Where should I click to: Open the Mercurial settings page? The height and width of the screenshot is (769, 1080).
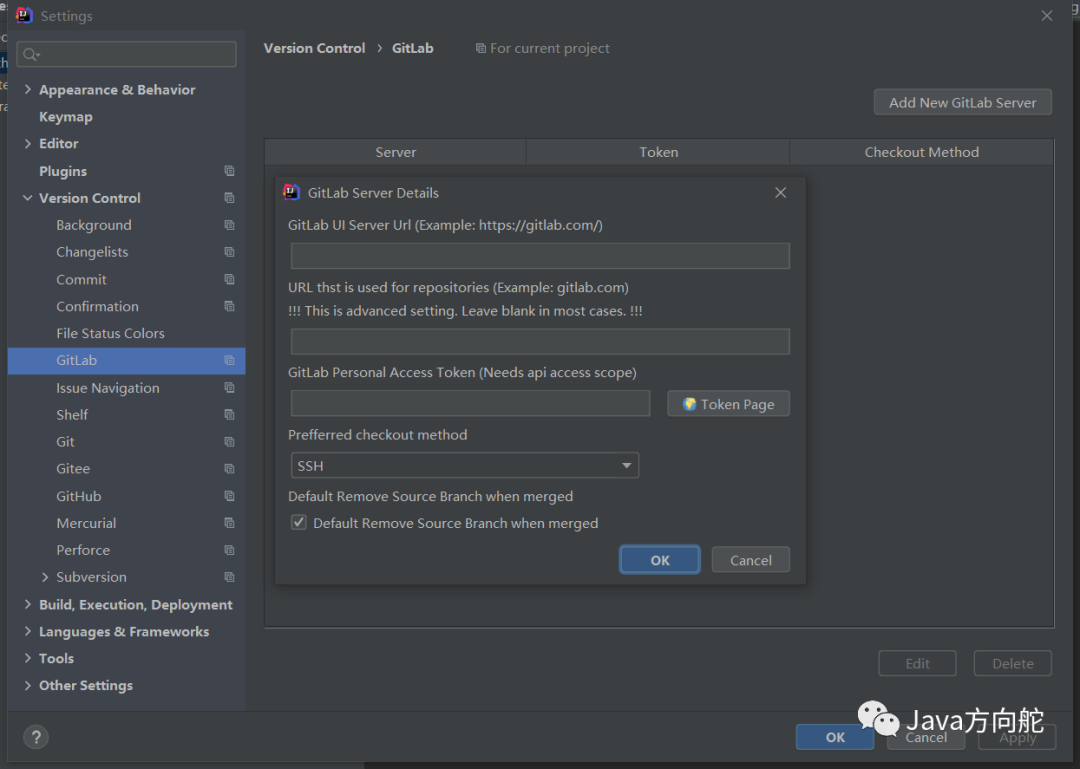[x=86, y=523]
